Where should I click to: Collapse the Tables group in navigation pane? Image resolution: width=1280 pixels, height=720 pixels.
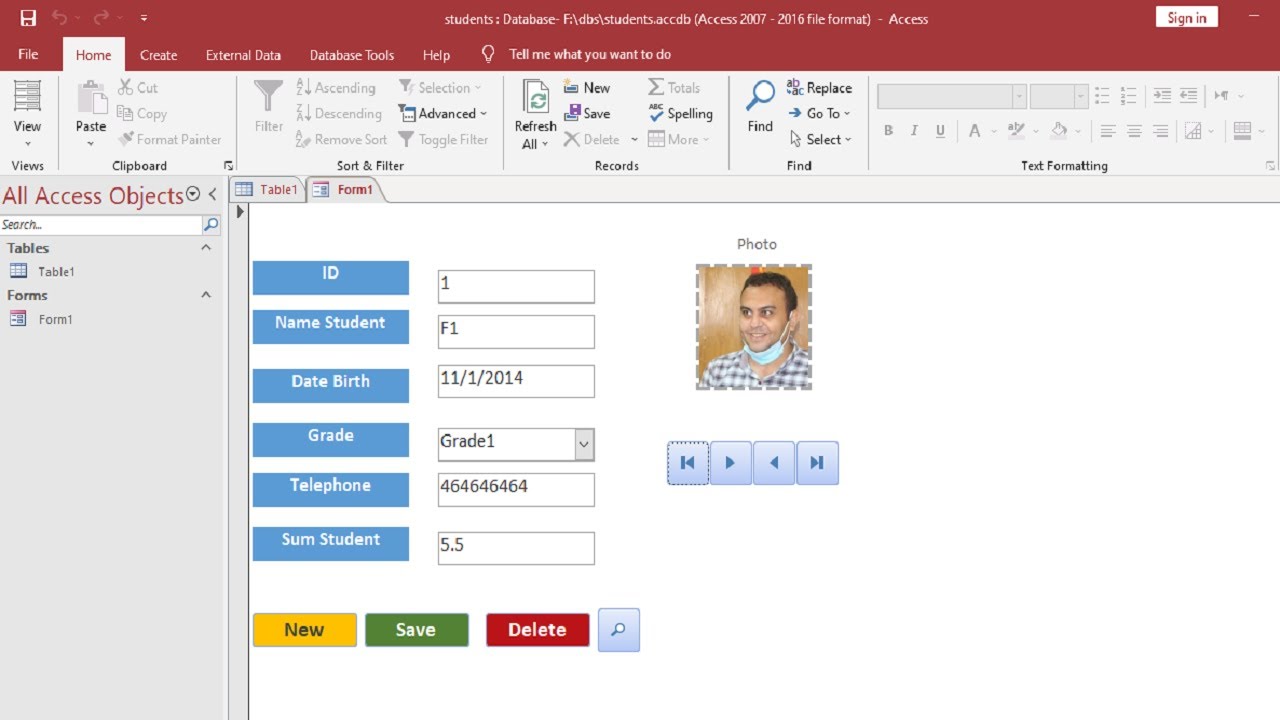click(206, 247)
